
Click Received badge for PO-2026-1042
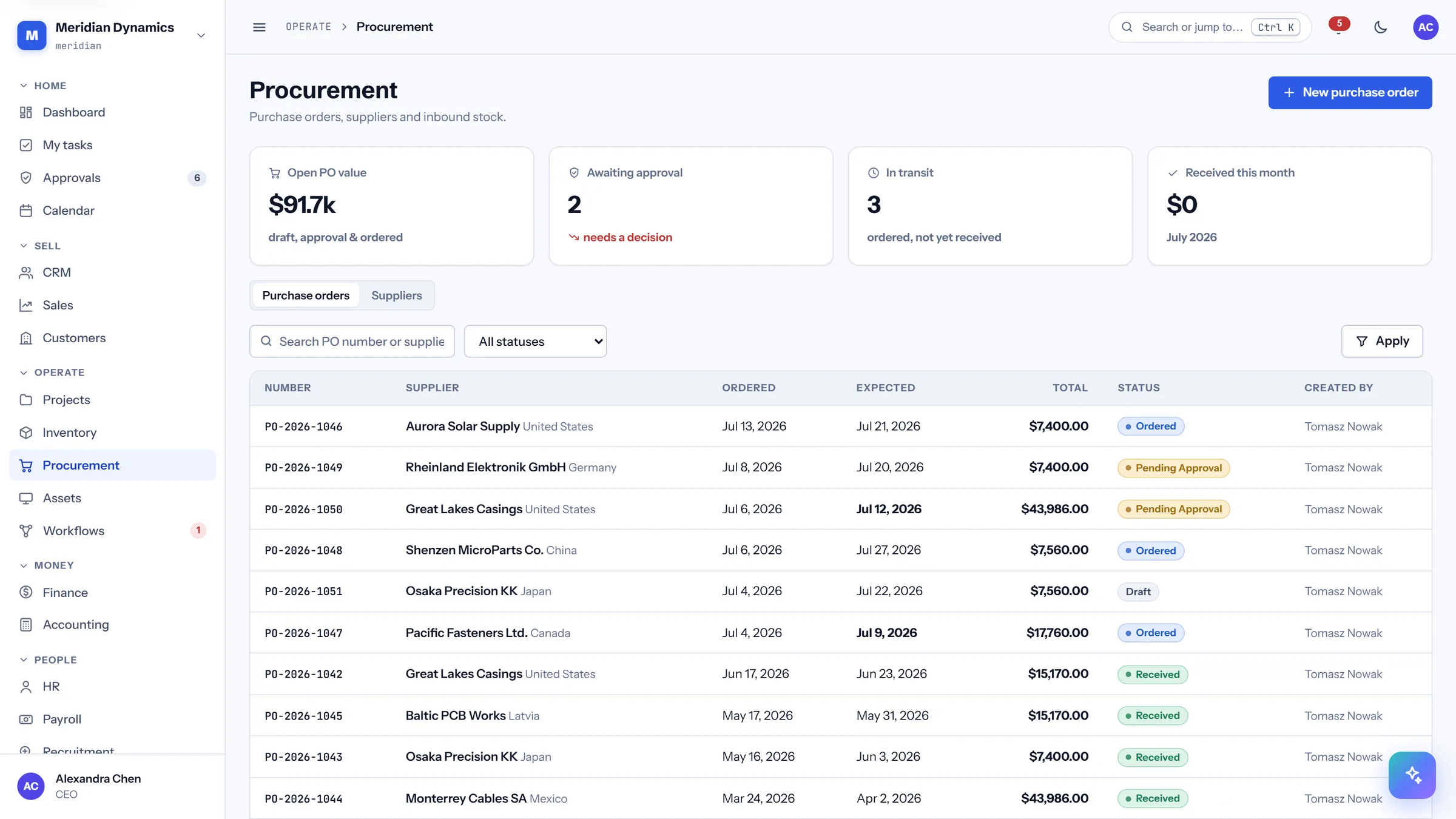tap(1152, 675)
